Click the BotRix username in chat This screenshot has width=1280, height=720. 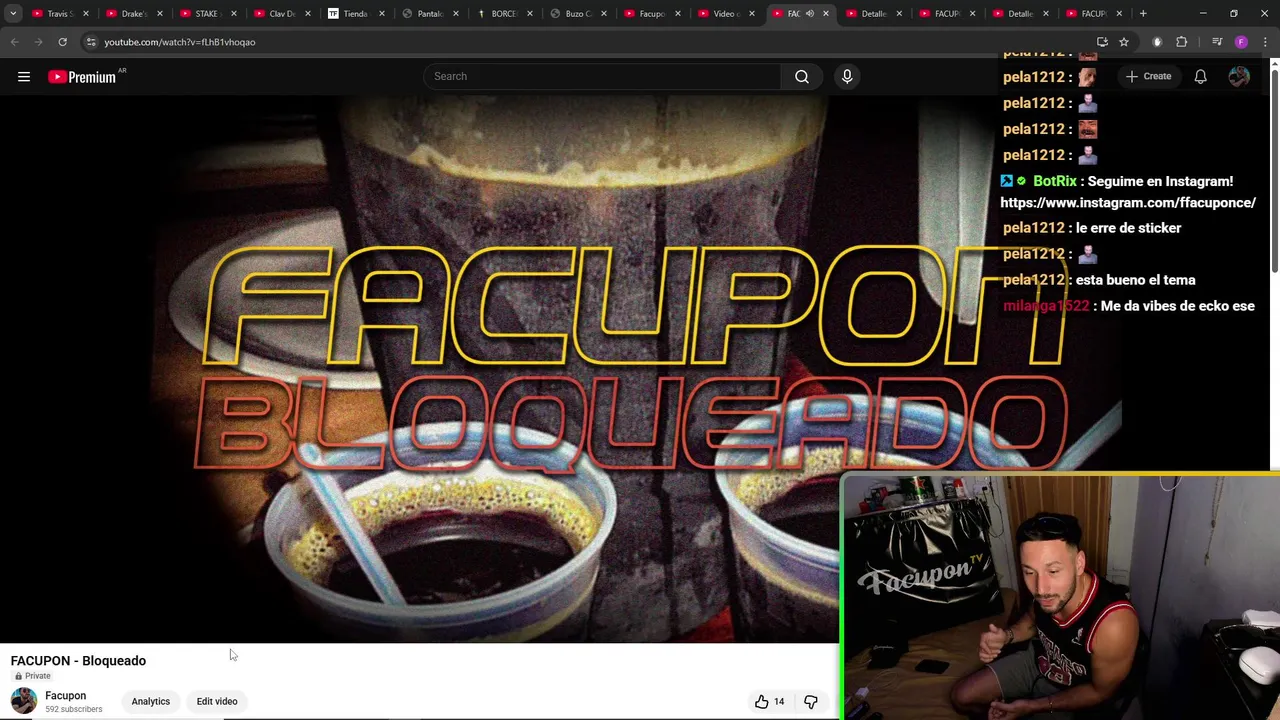[x=1055, y=181]
